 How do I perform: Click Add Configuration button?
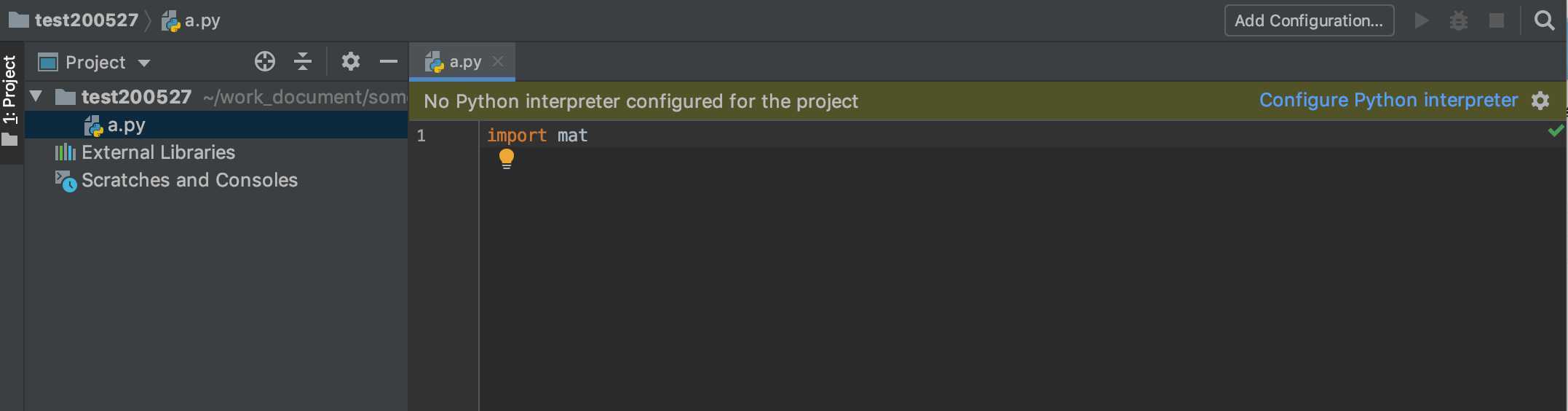[1309, 20]
